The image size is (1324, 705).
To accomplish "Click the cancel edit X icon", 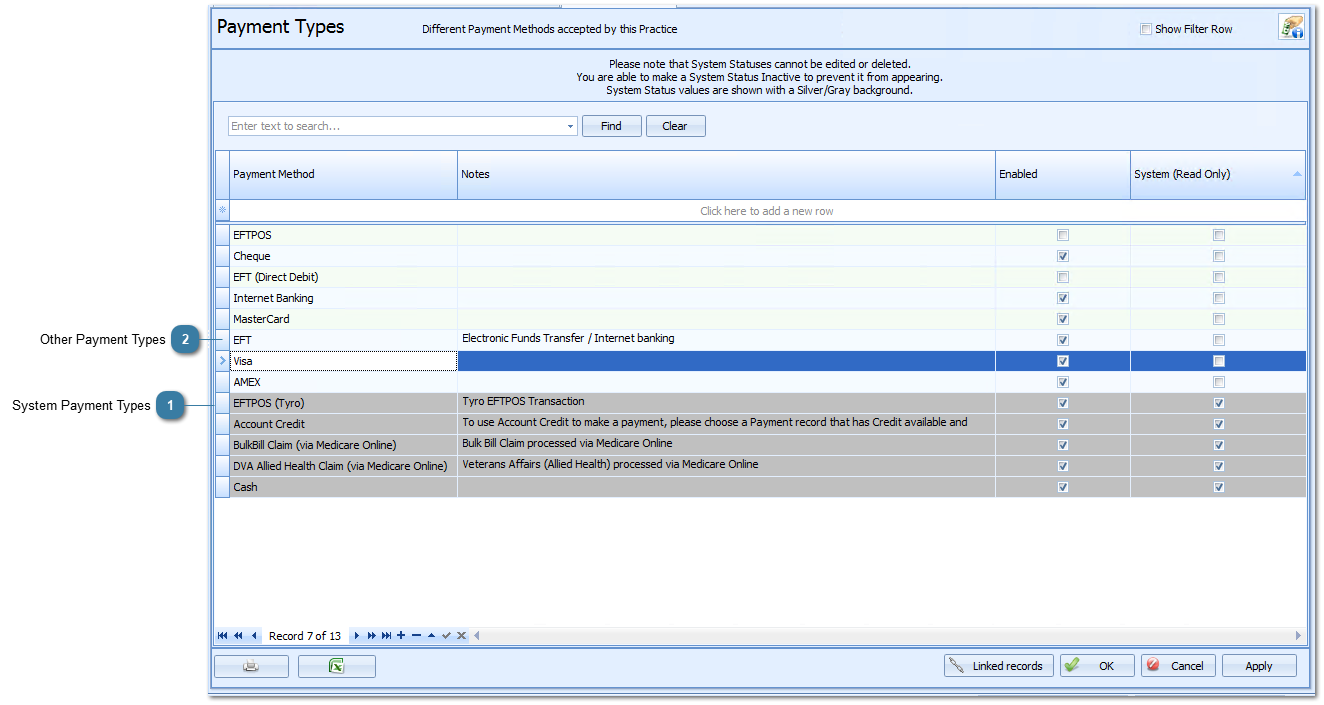I will pyautogui.click(x=461, y=636).
